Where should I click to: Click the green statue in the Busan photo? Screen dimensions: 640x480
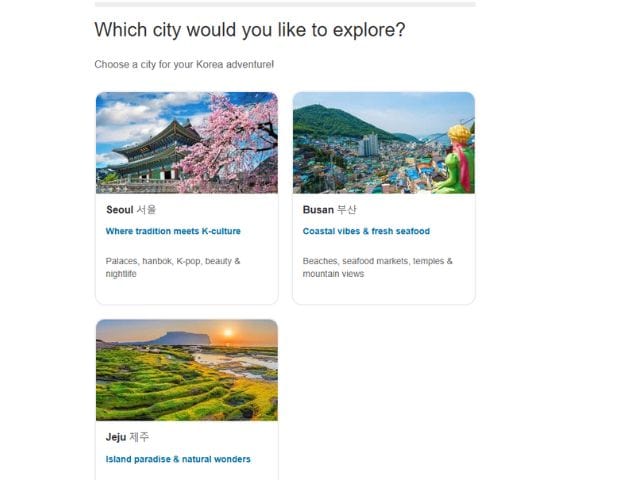pyautogui.click(x=458, y=158)
